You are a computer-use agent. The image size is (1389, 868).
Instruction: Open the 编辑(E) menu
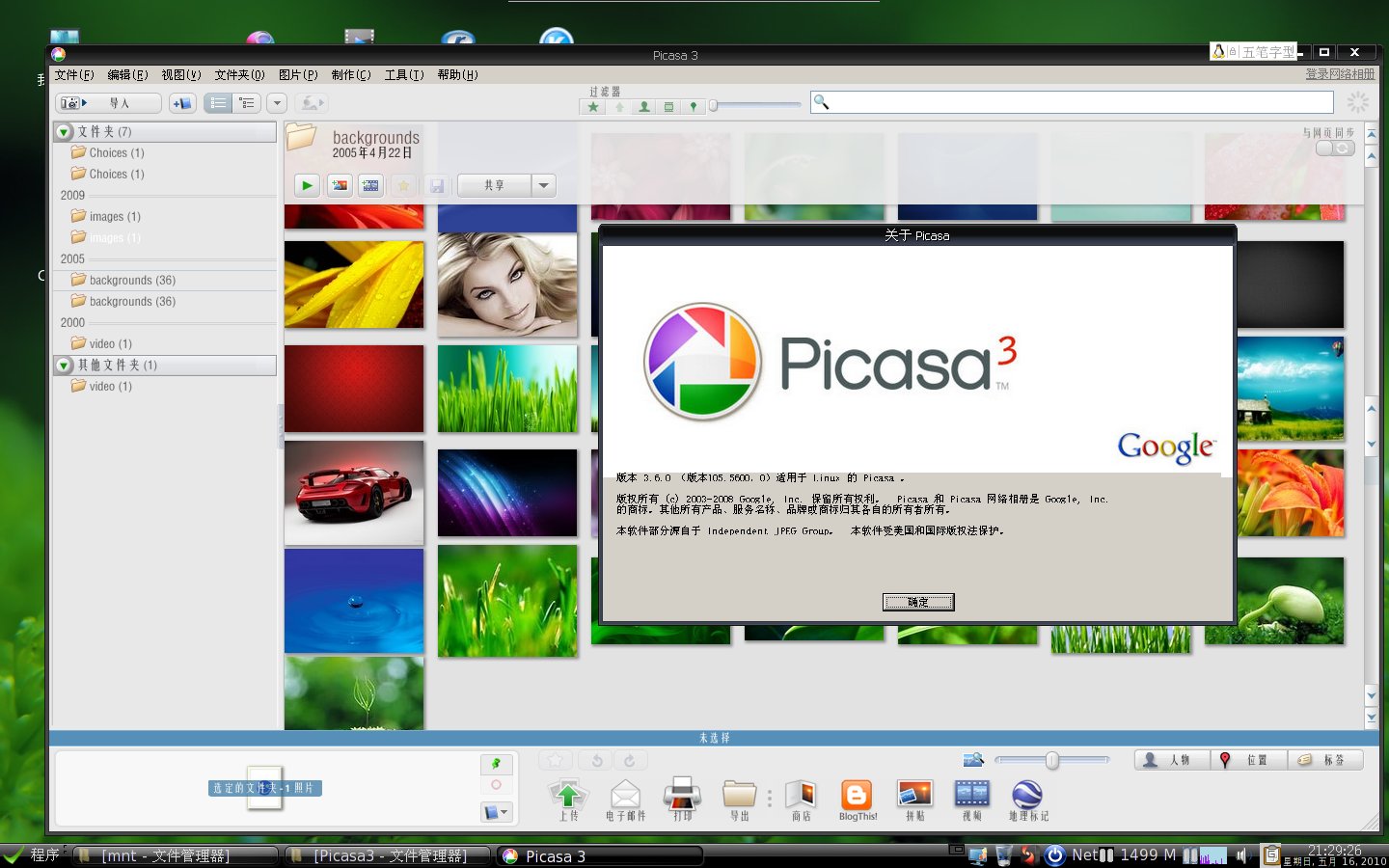[x=127, y=74]
